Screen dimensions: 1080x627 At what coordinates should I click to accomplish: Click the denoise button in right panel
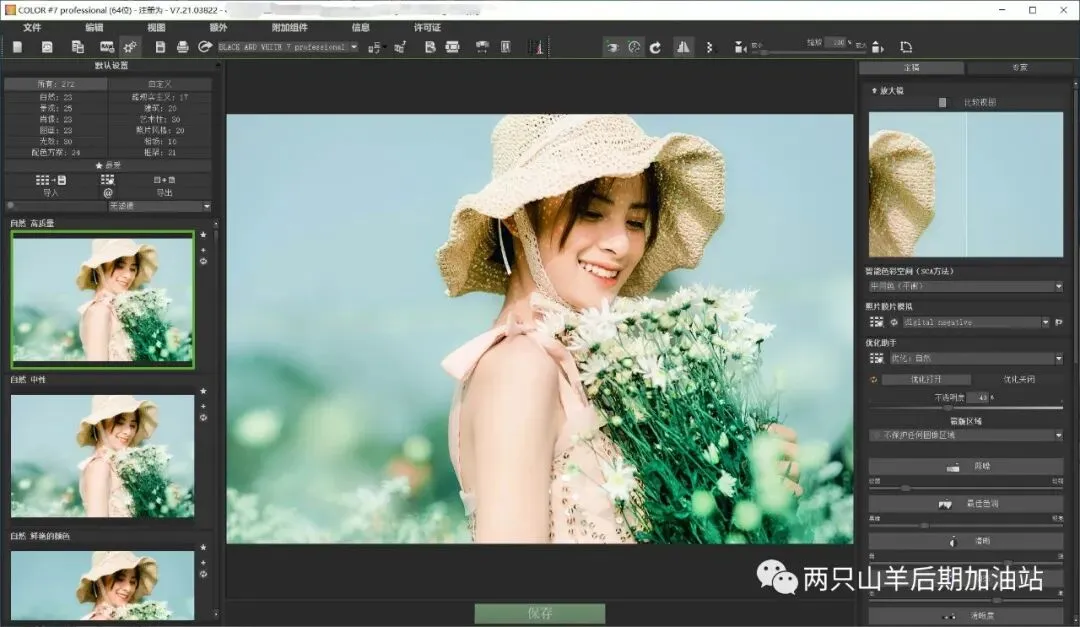pos(965,466)
